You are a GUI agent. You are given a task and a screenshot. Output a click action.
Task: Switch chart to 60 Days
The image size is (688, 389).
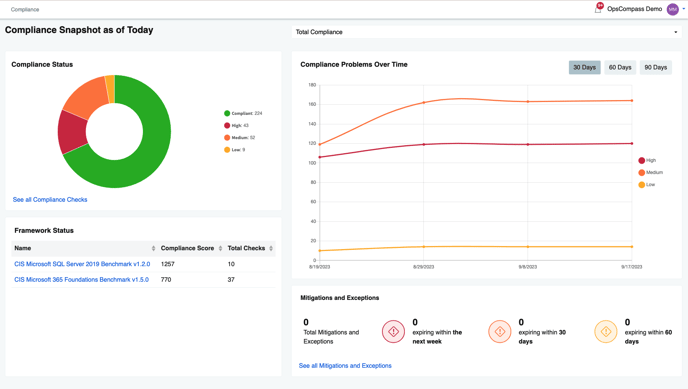(620, 68)
